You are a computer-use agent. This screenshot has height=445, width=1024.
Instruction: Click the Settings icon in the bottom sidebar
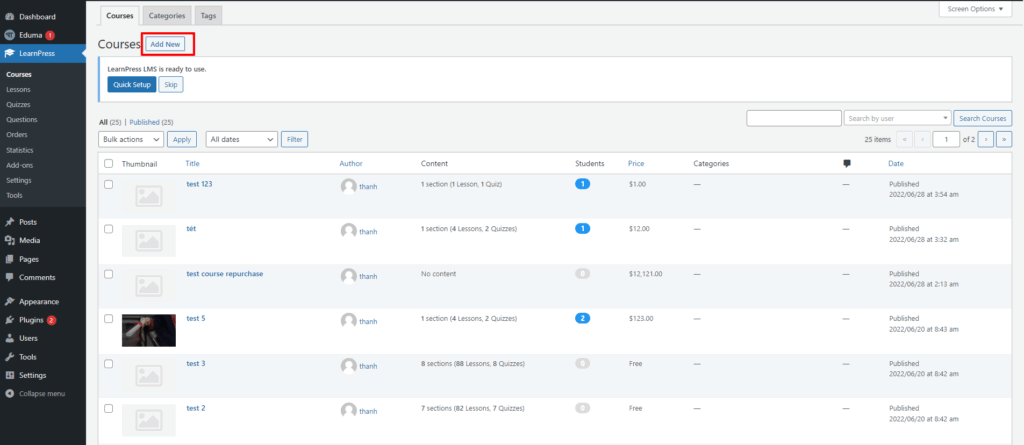coord(10,375)
